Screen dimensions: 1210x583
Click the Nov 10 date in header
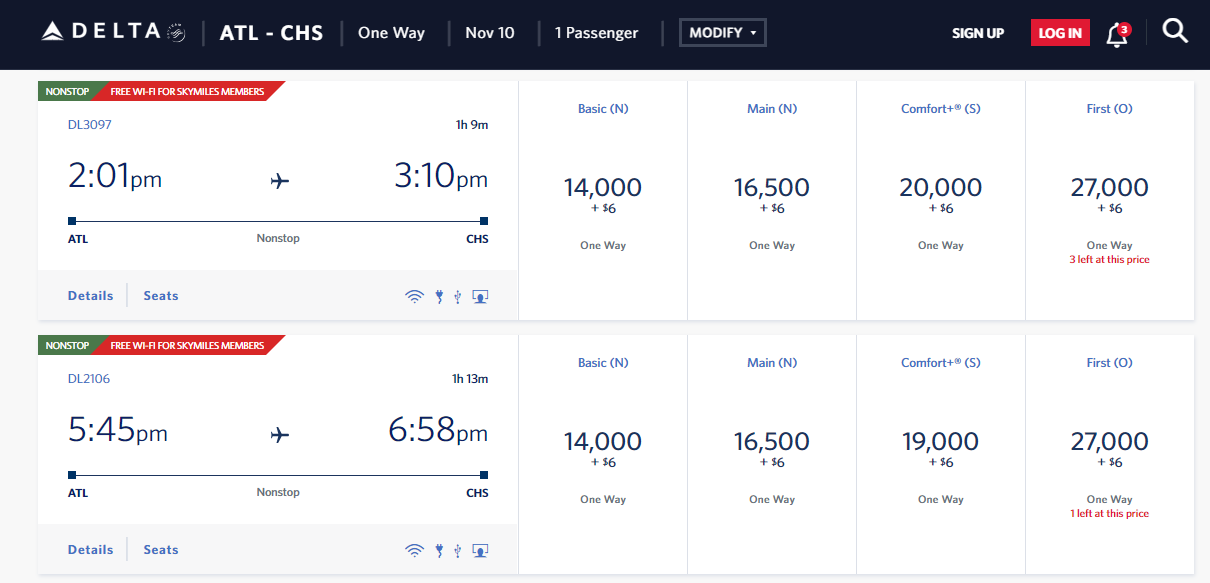490,32
